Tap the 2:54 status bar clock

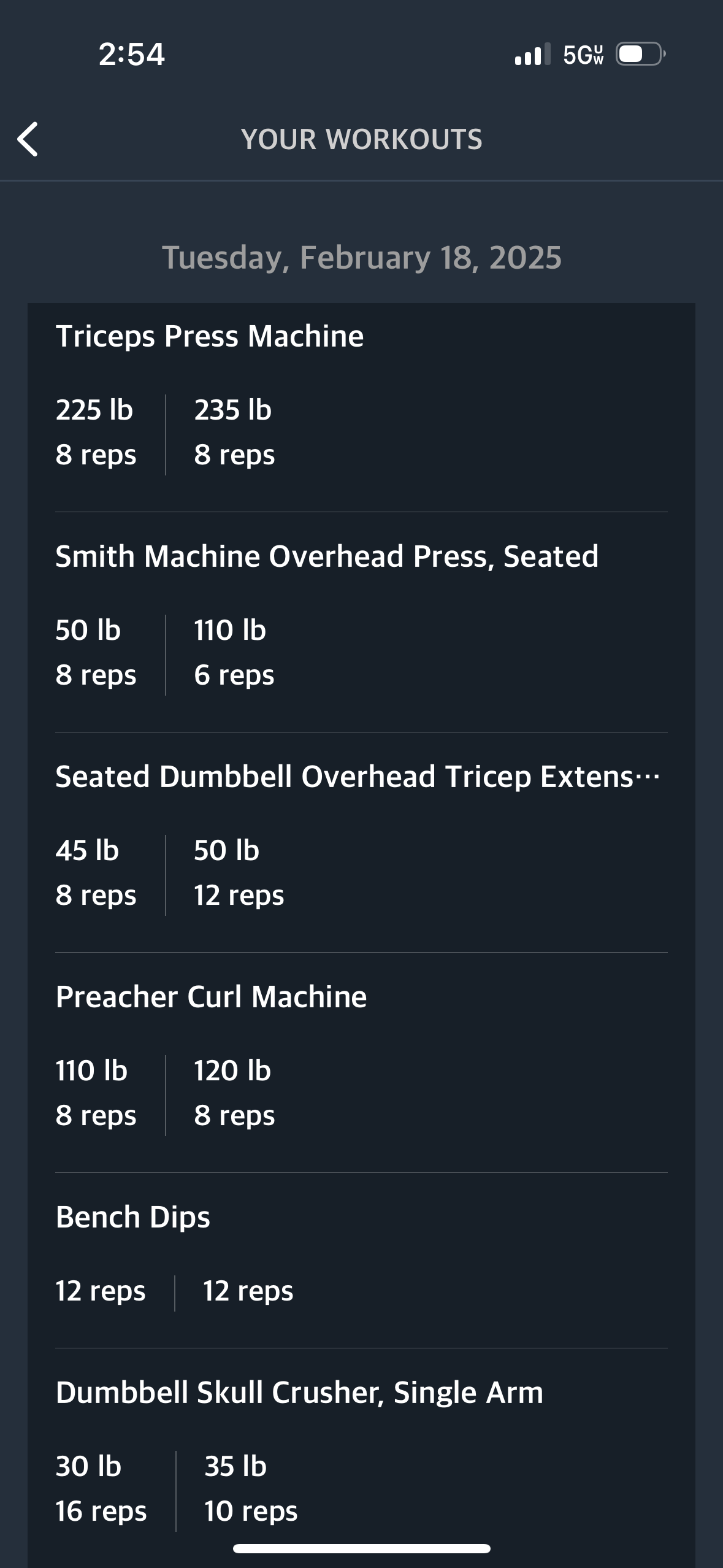(x=131, y=54)
